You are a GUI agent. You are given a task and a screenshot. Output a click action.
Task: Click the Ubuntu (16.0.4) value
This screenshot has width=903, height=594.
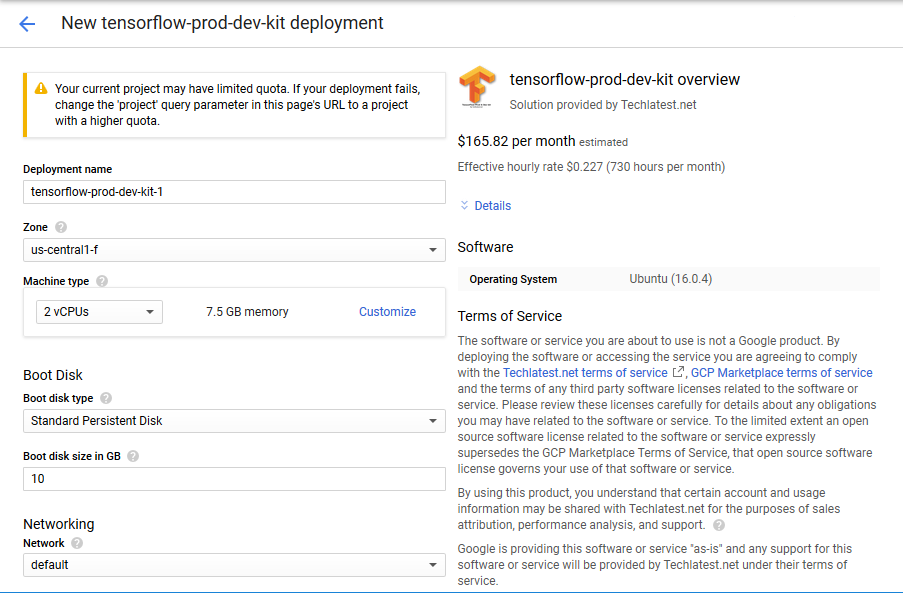670,279
